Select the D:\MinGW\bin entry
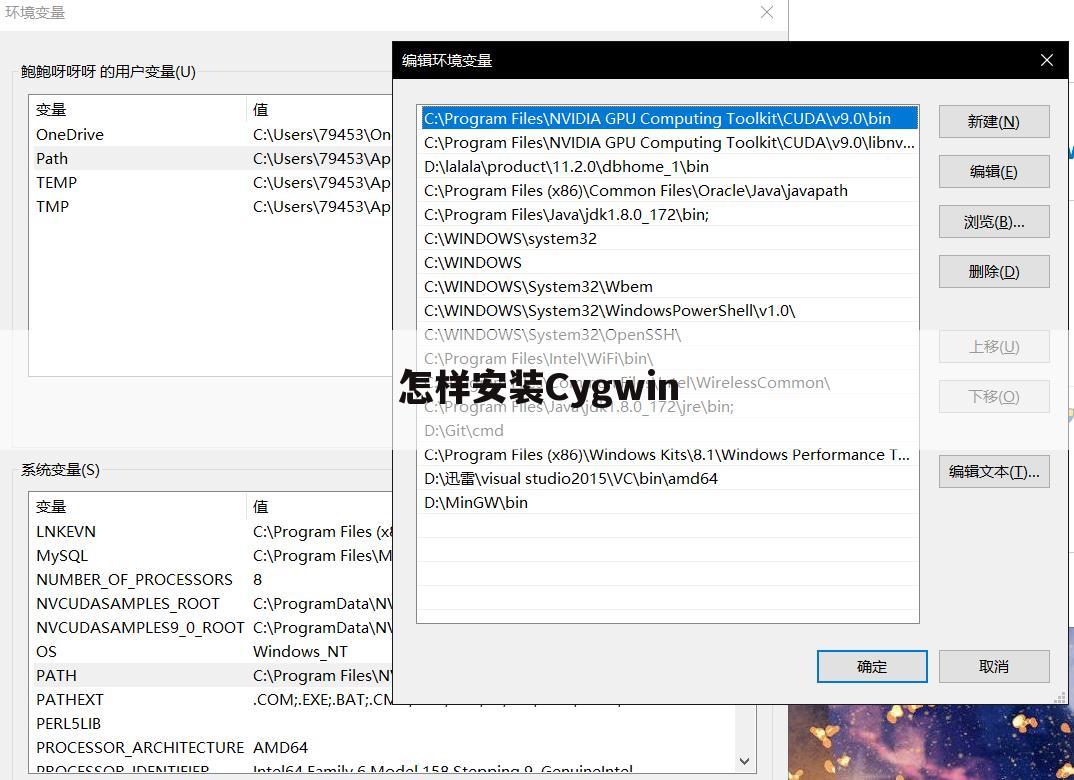The image size is (1074, 780). (669, 502)
